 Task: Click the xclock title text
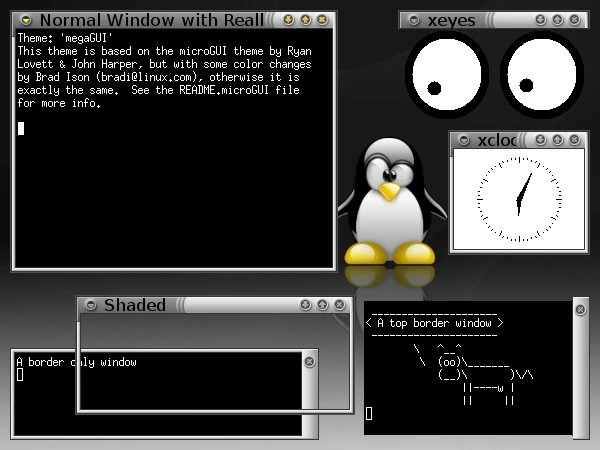(497, 140)
